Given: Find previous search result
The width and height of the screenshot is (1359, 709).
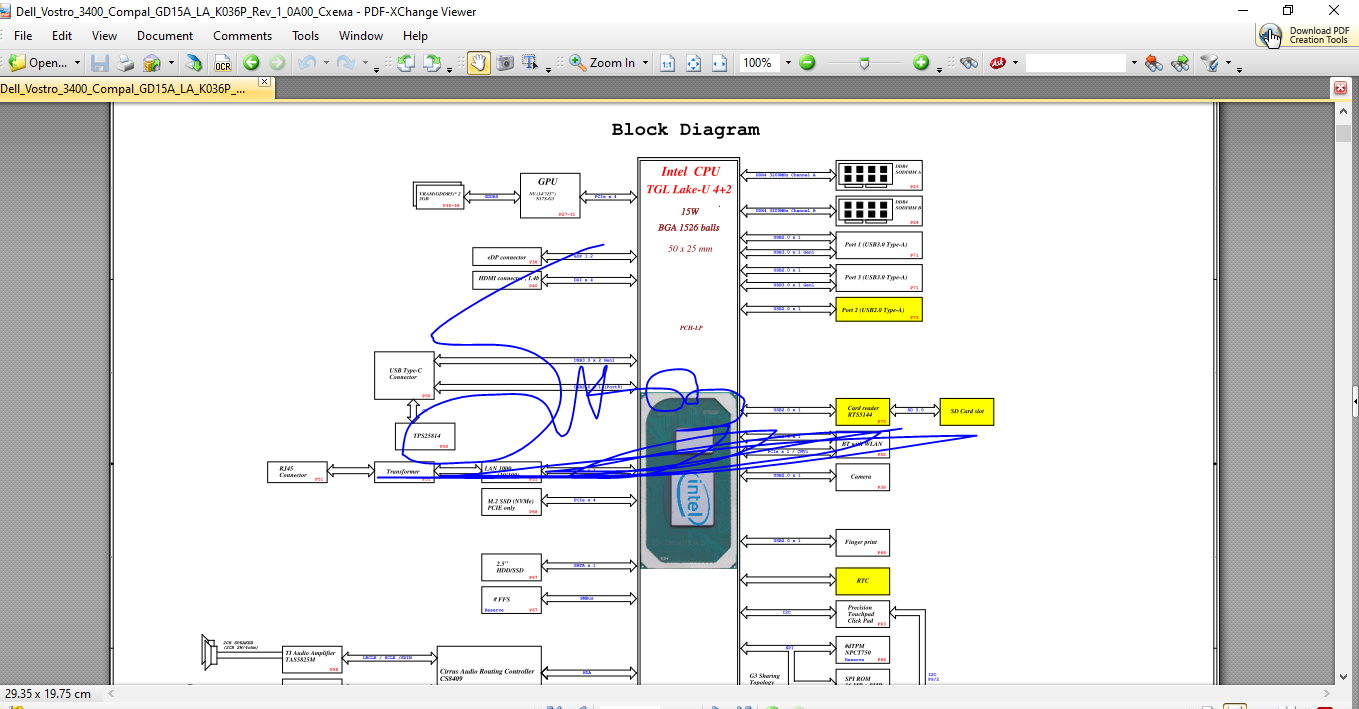Looking at the screenshot, I should point(1154,63).
